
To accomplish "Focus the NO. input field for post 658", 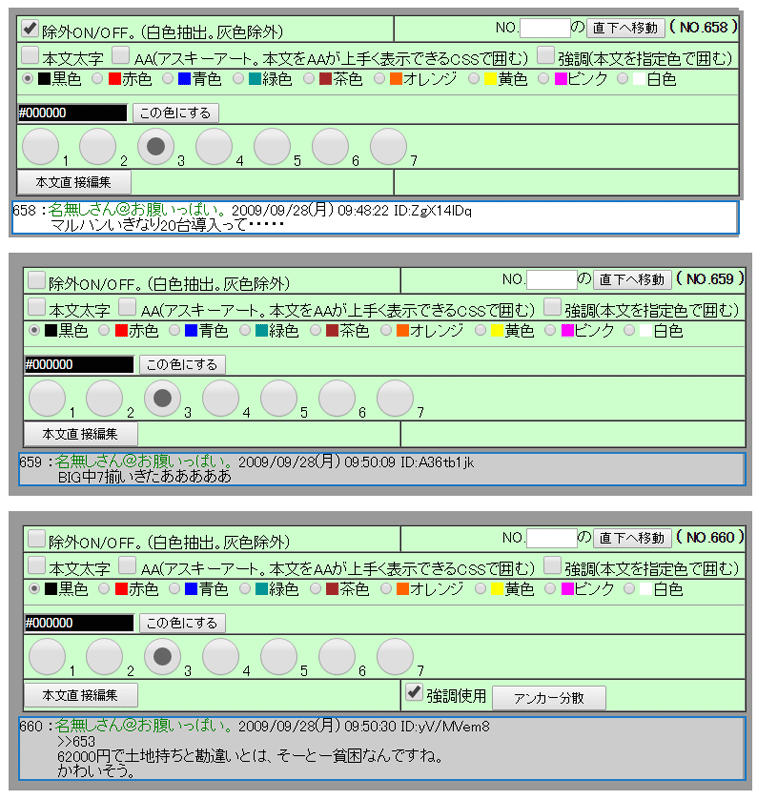I will click(x=544, y=28).
